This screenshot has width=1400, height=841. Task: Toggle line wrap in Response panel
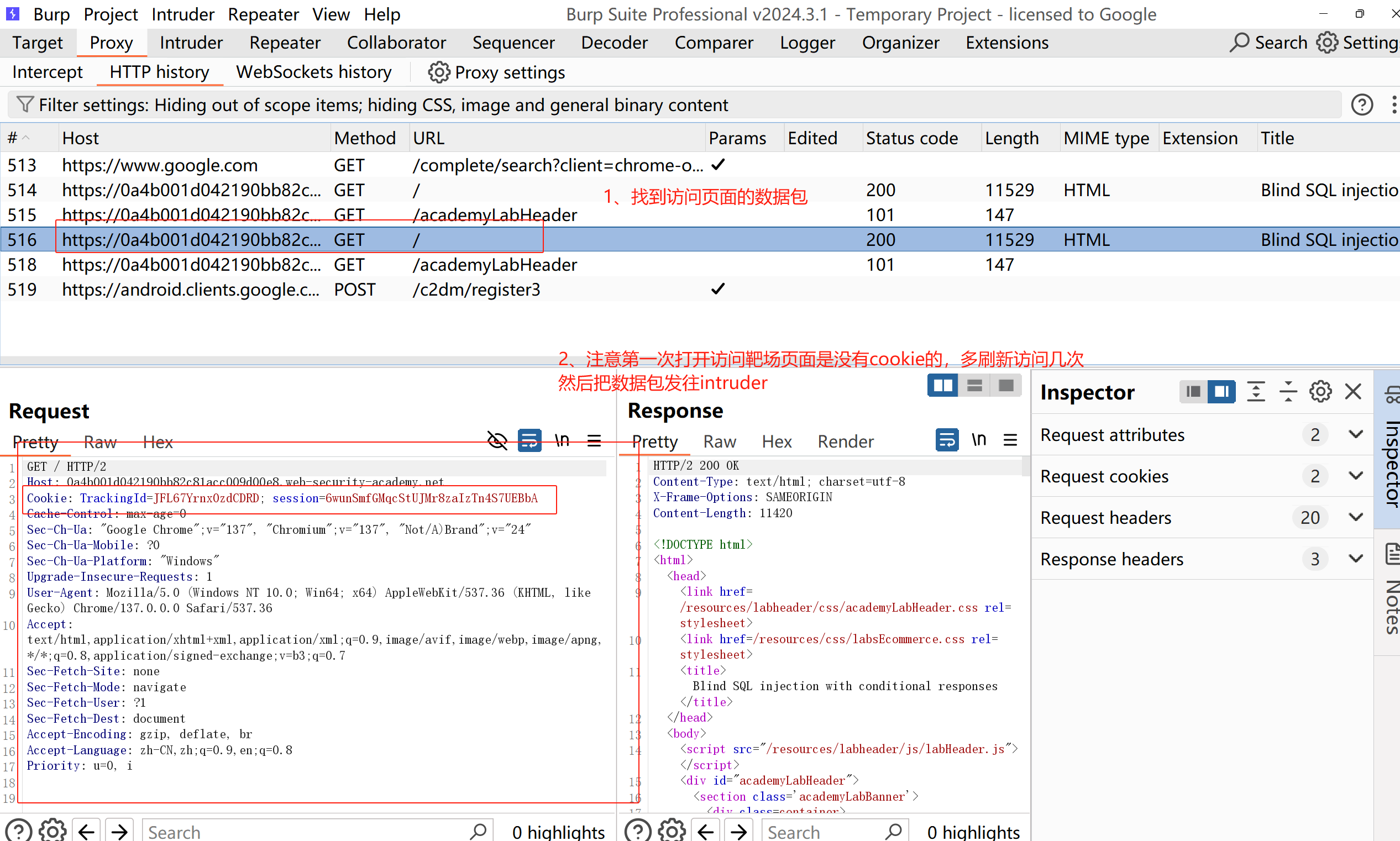point(947,440)
